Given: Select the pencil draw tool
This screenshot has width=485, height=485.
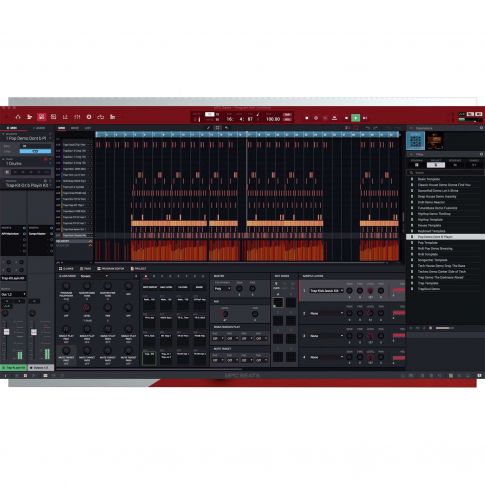Looking at the screenshot, I should (208, 128).
